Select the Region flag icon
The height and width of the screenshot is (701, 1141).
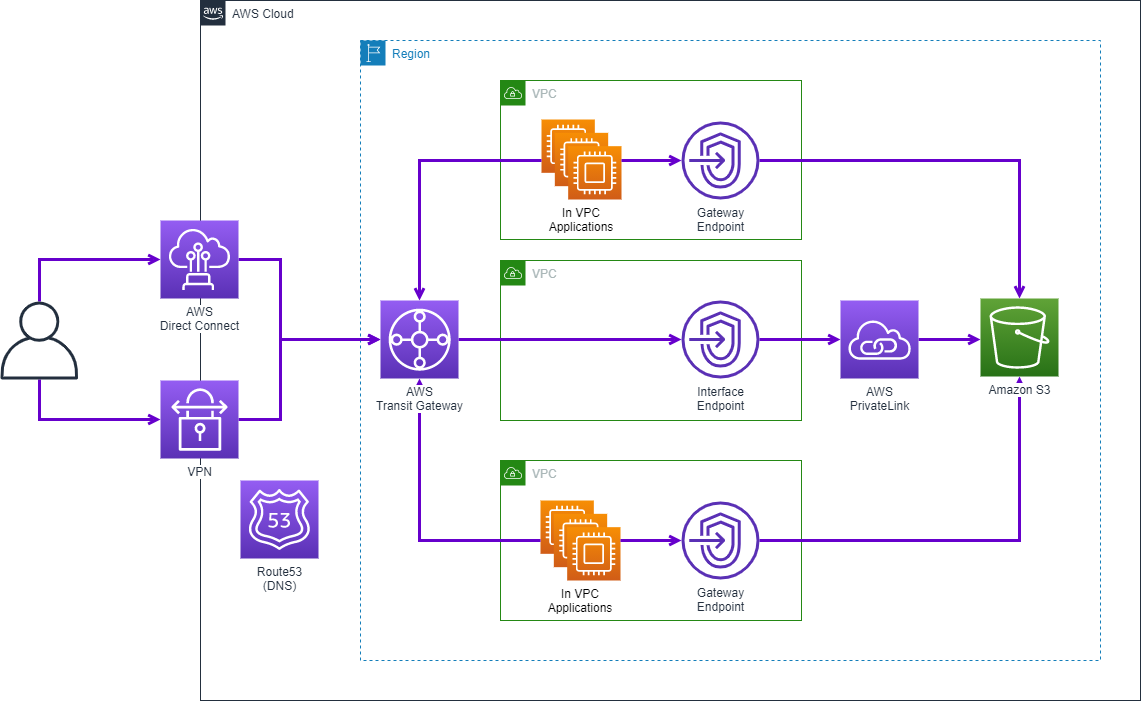(x=371, y=53)
